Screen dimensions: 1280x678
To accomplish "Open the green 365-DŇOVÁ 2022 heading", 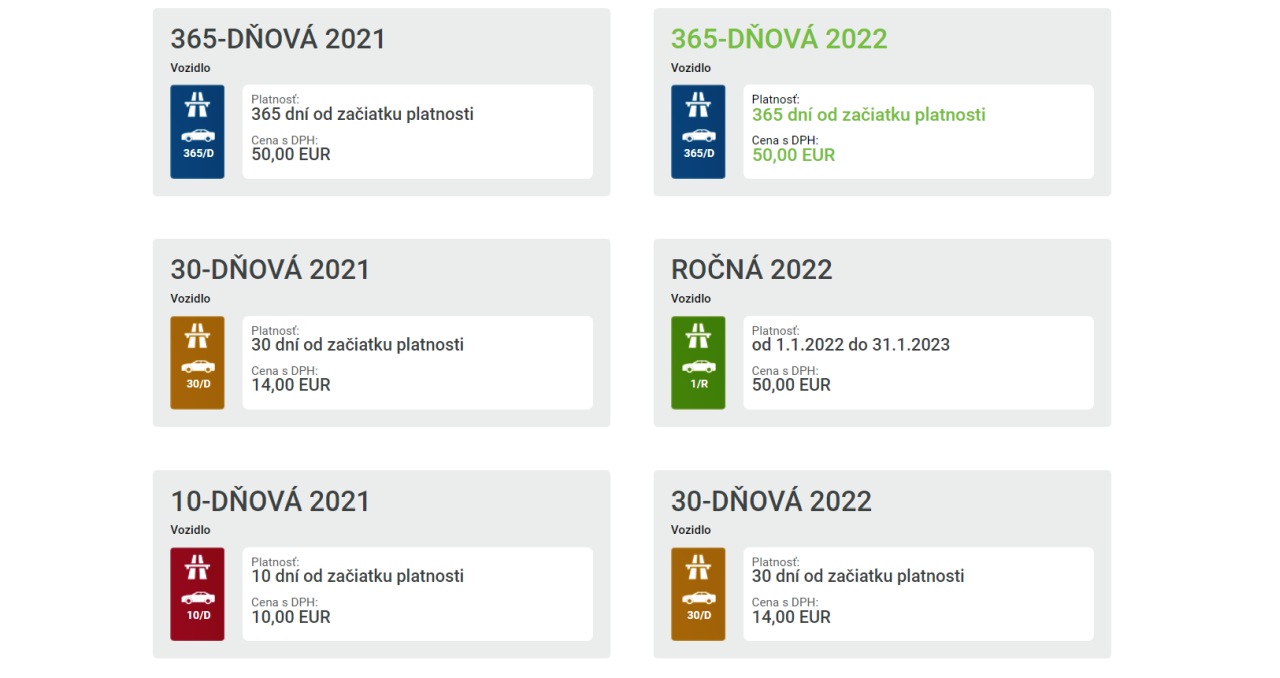I will point(779,39).
